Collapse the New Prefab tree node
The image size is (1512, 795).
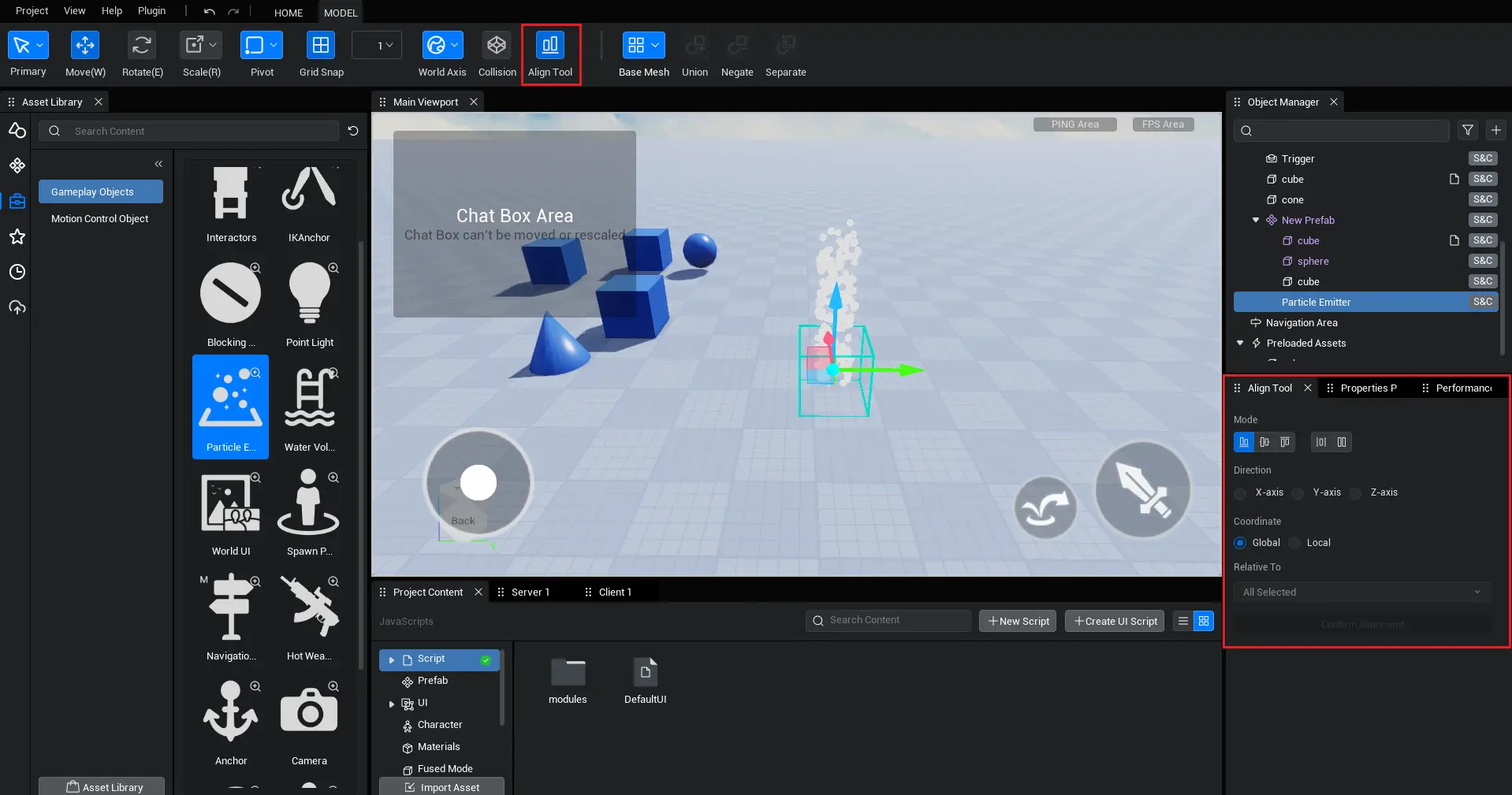(1256, 220)
